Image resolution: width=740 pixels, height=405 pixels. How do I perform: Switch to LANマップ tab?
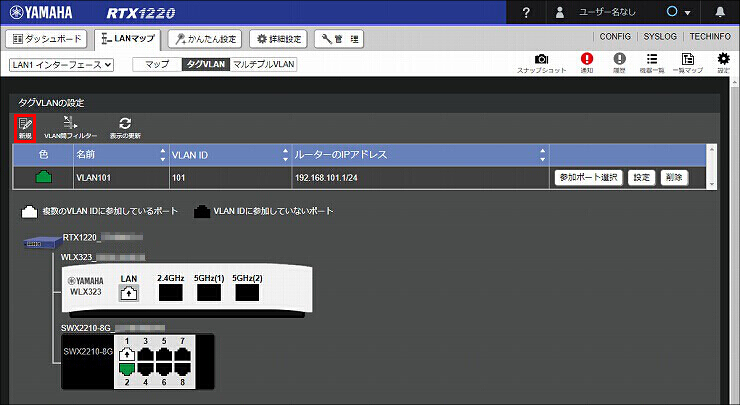tap(127, 39)
